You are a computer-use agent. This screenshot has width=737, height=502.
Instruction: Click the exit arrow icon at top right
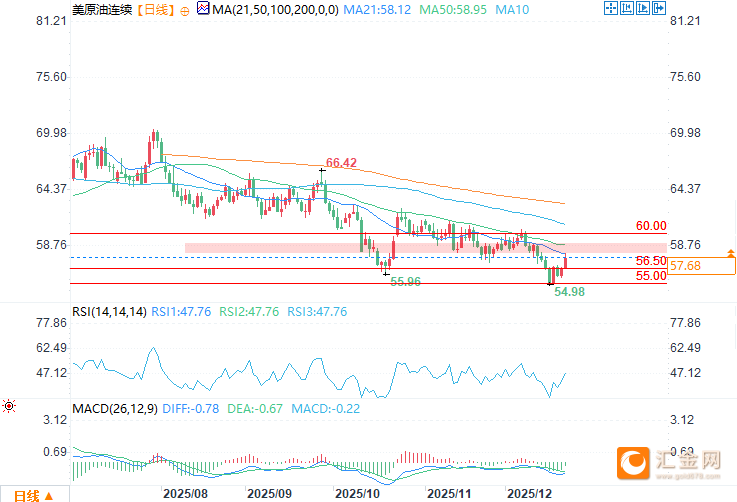tap(659, 8)
